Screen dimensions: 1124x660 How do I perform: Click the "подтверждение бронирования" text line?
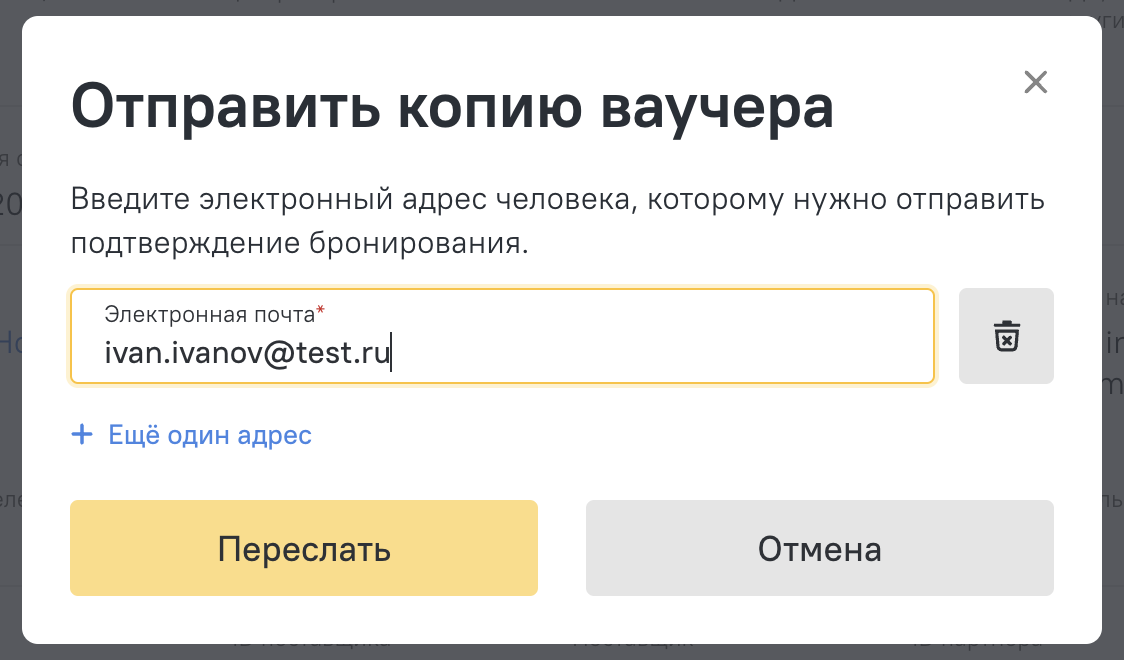pyautogui.click(x=299, y=244)
